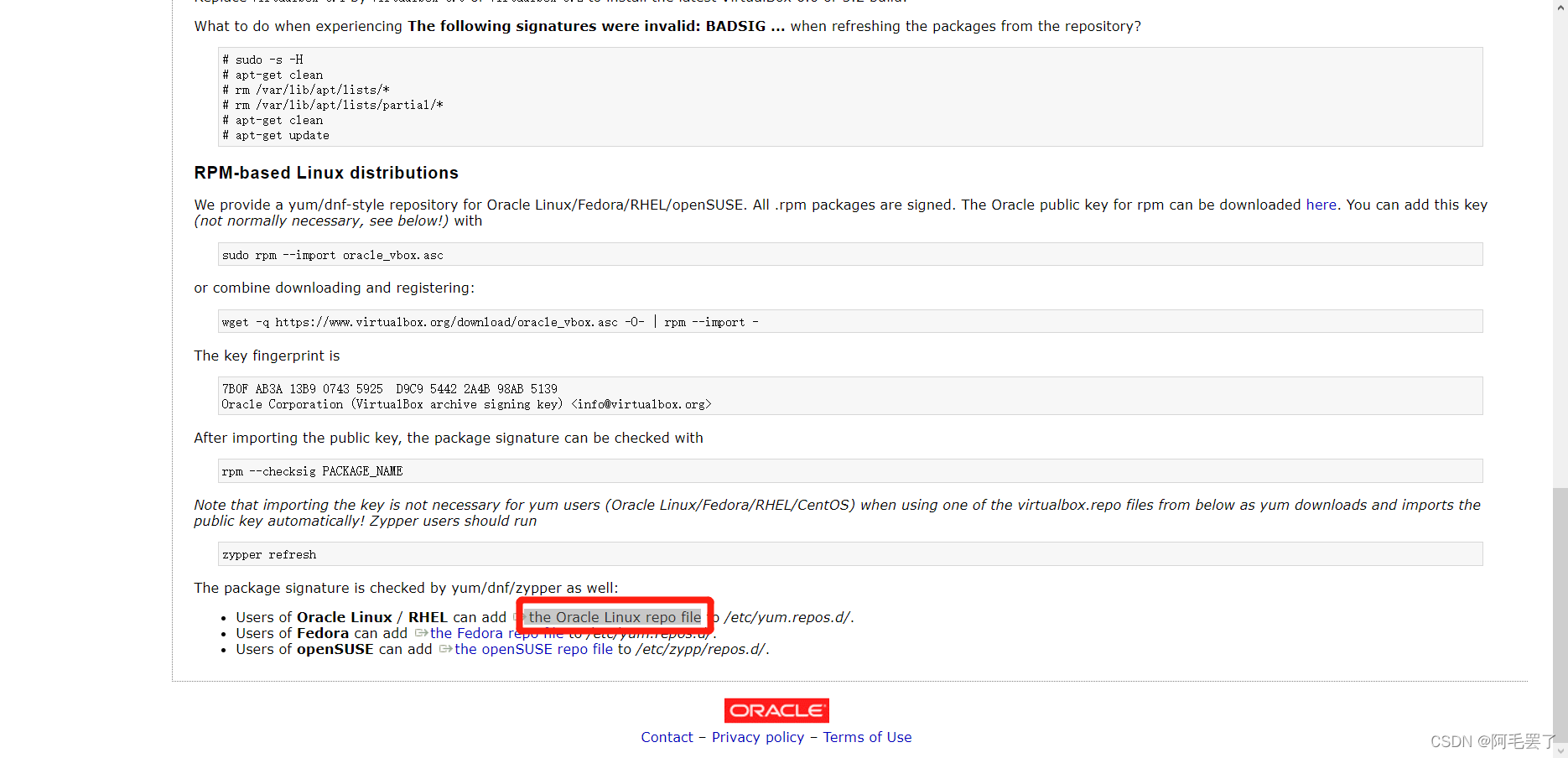Click the wget oracle_vbox.asc command line
The image size is (1568, 758).
click(x=490, y=322)
